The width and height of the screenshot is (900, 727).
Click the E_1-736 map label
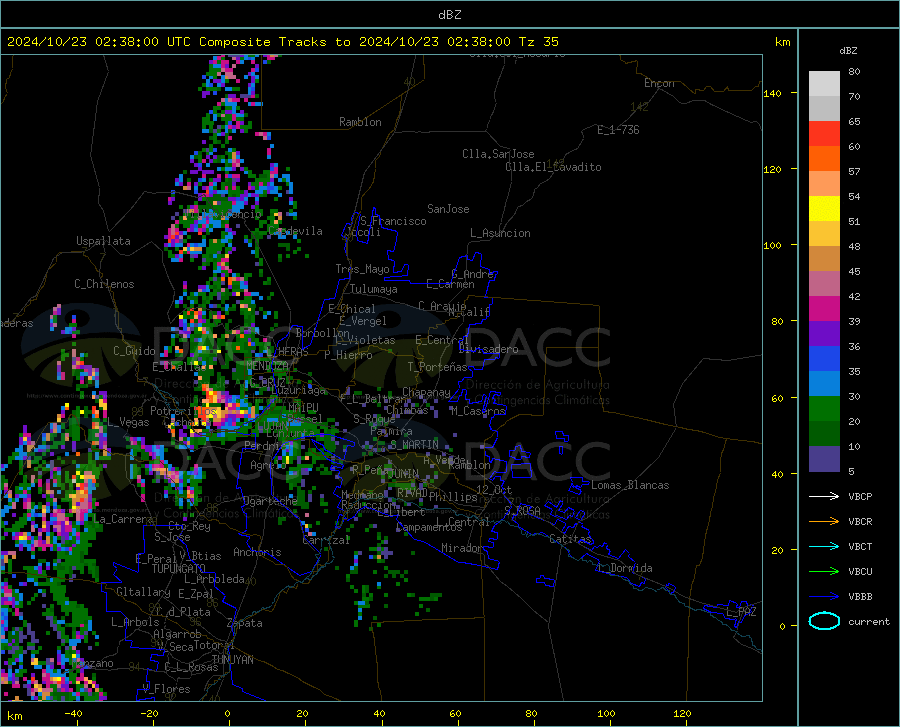click(618, 130)
